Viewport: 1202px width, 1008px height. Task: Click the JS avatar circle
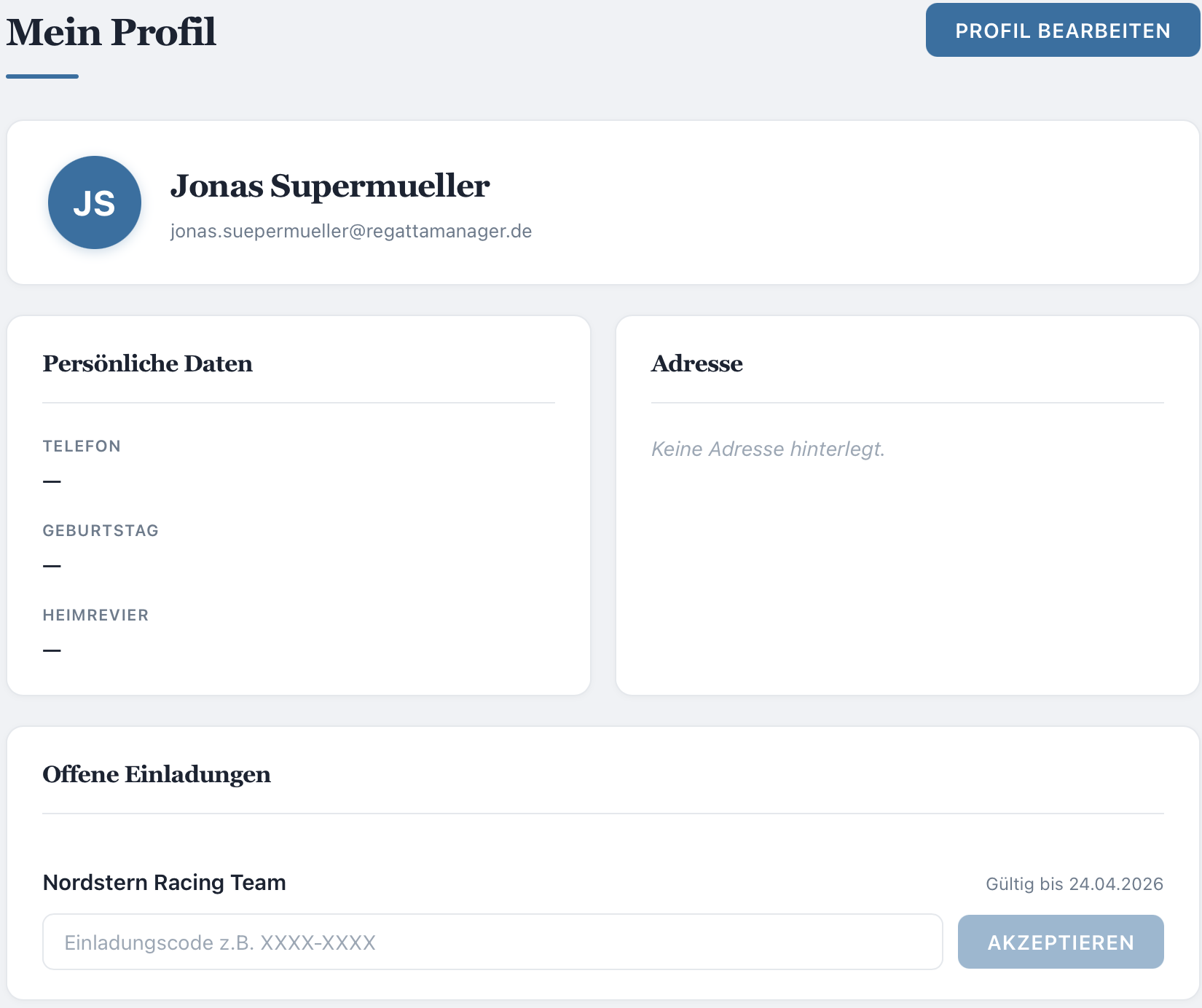tap(95, 202)
